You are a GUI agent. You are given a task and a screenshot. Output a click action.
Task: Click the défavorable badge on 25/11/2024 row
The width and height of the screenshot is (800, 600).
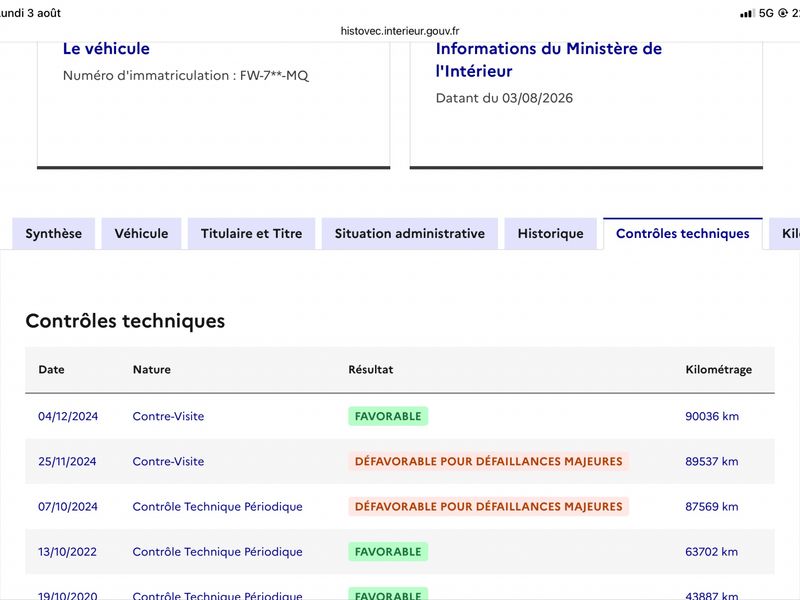pyautogui.click(x=488, y=461)
